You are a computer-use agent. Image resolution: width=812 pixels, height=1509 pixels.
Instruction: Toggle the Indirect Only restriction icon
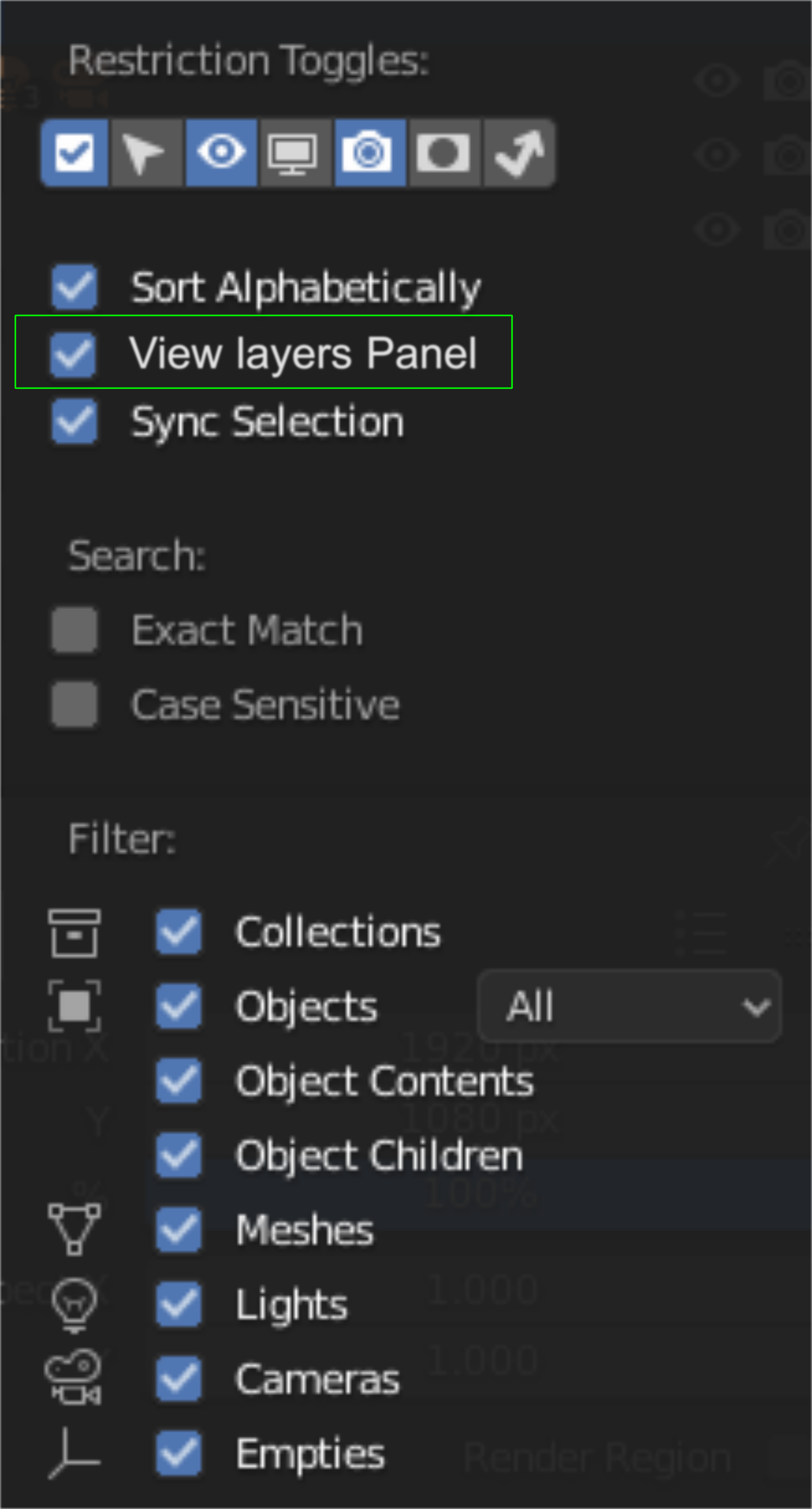click(520, 153)
